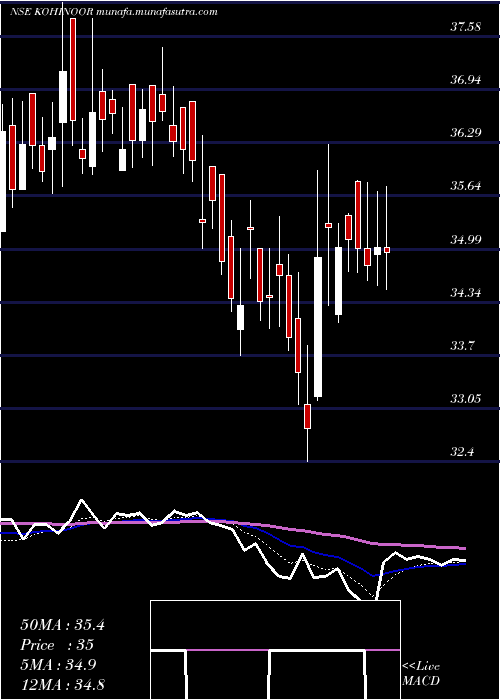Click the NSE KOHINOOR munafasutra title text
The height and width of the screenshot is (700, 500).
(113, 12)
